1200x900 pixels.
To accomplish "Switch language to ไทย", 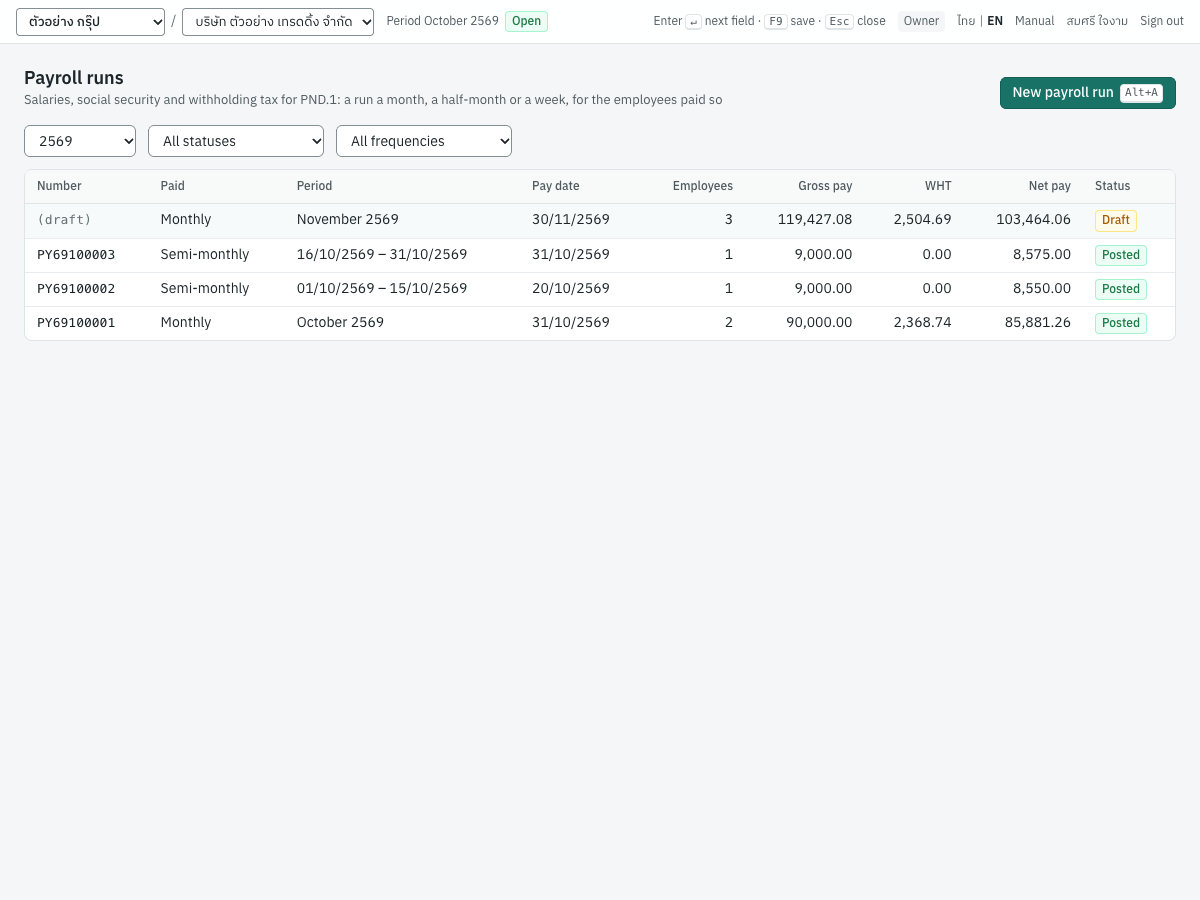I will (x=966, y=21).
